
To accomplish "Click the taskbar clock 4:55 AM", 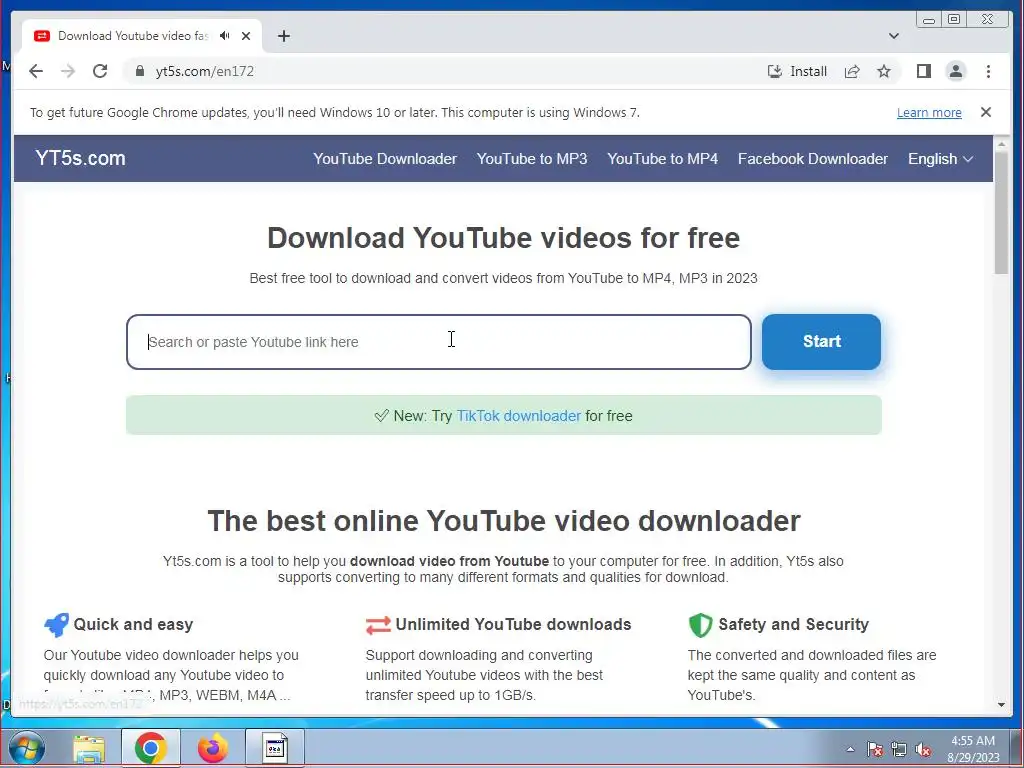I will 973,749.
